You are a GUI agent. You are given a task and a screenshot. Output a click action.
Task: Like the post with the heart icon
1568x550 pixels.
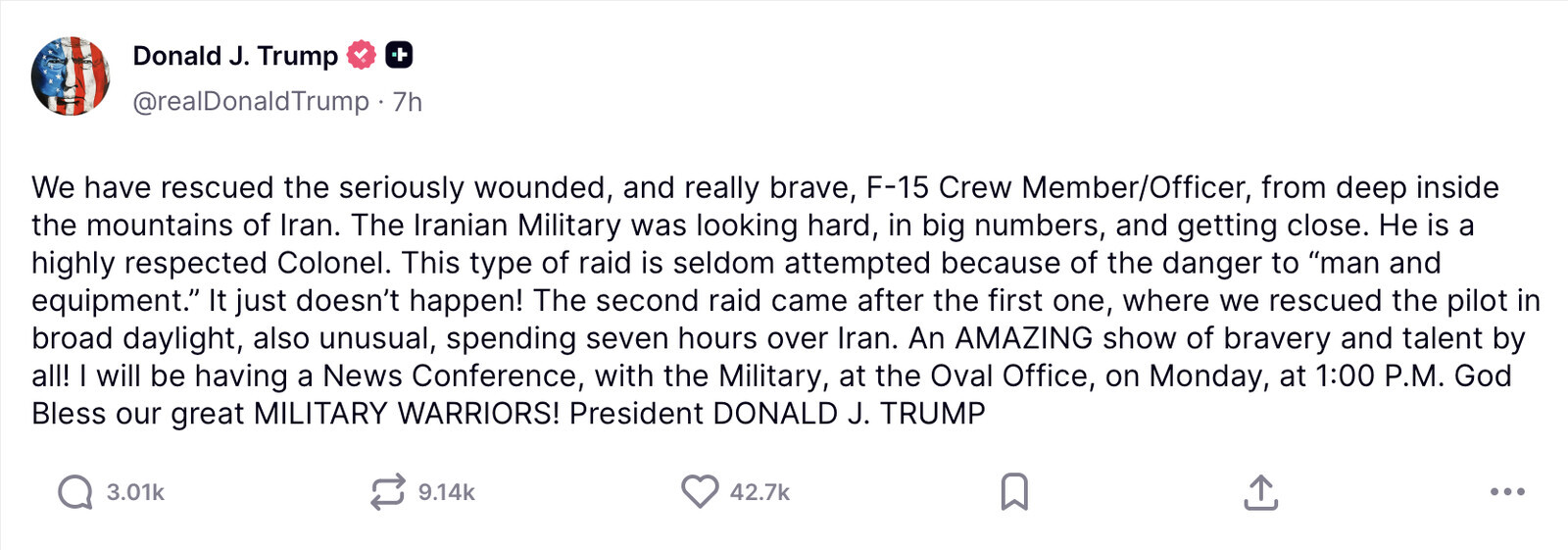click(700, 492)
